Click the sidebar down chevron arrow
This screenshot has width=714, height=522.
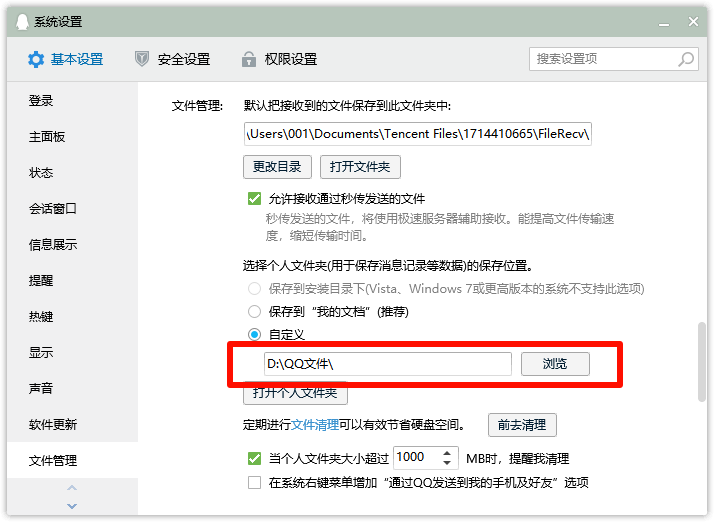click(72, 506)
